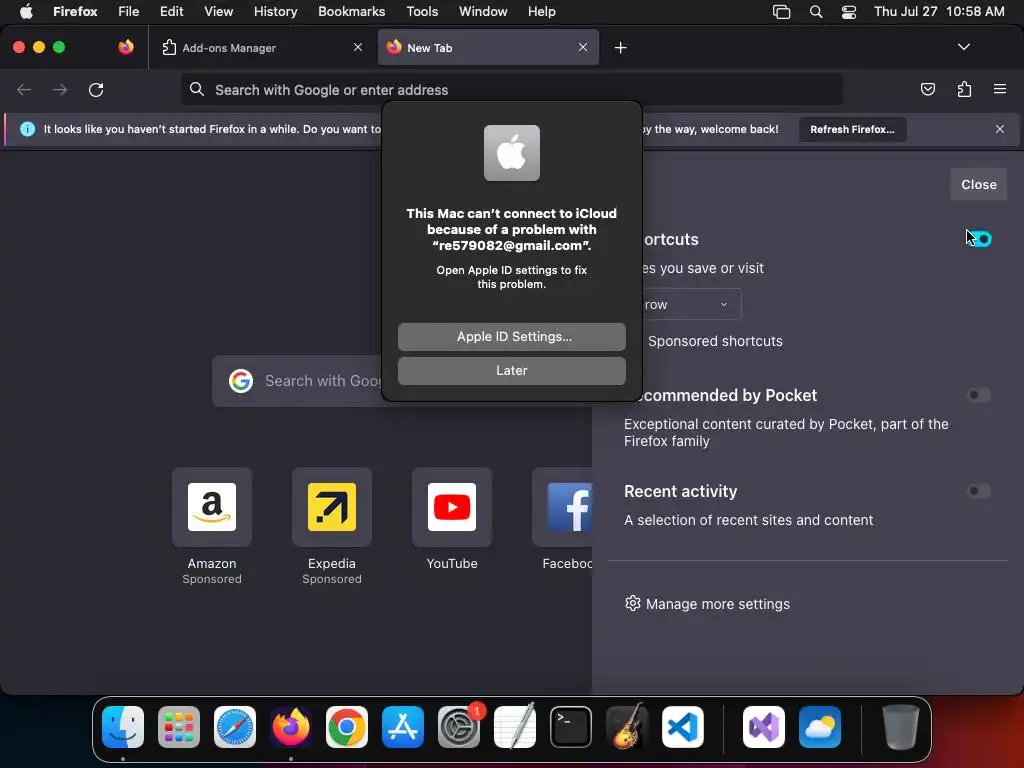Screen dimensions: 1024x768
Task: Open the Edit menu
Action: (x=171, y=11)
